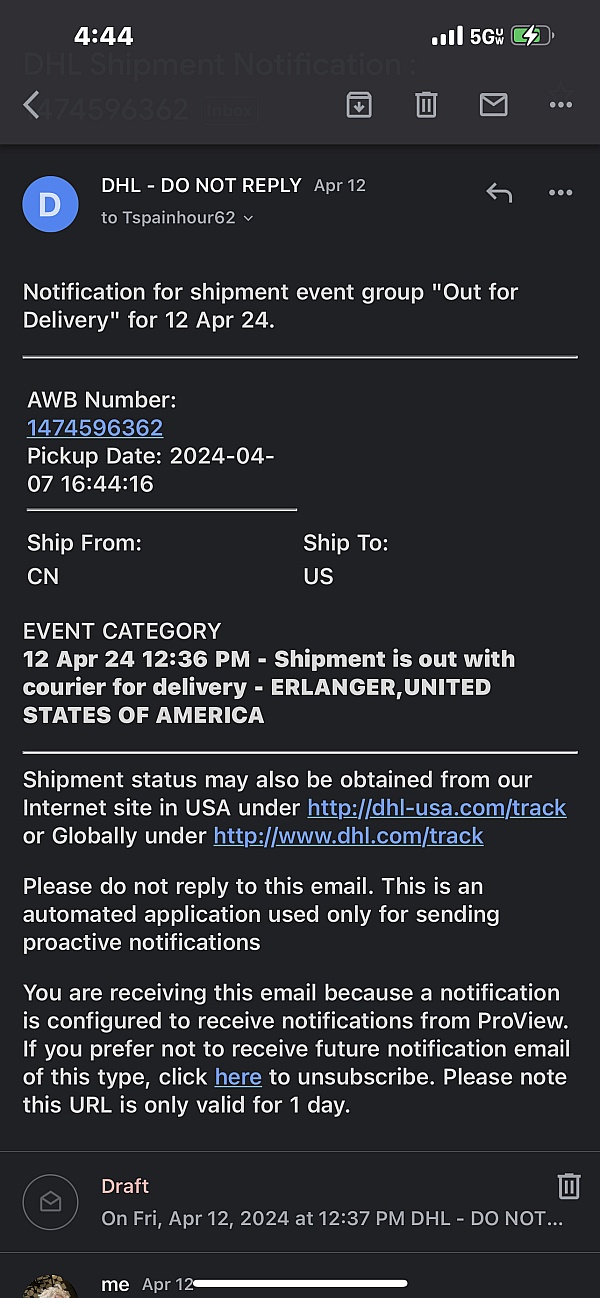Viewport: 600px width, 1298px height.
Task: Tap the quoted 'On Fri, Apr 12, 2024' draft preview
Action: (331, 1218)
